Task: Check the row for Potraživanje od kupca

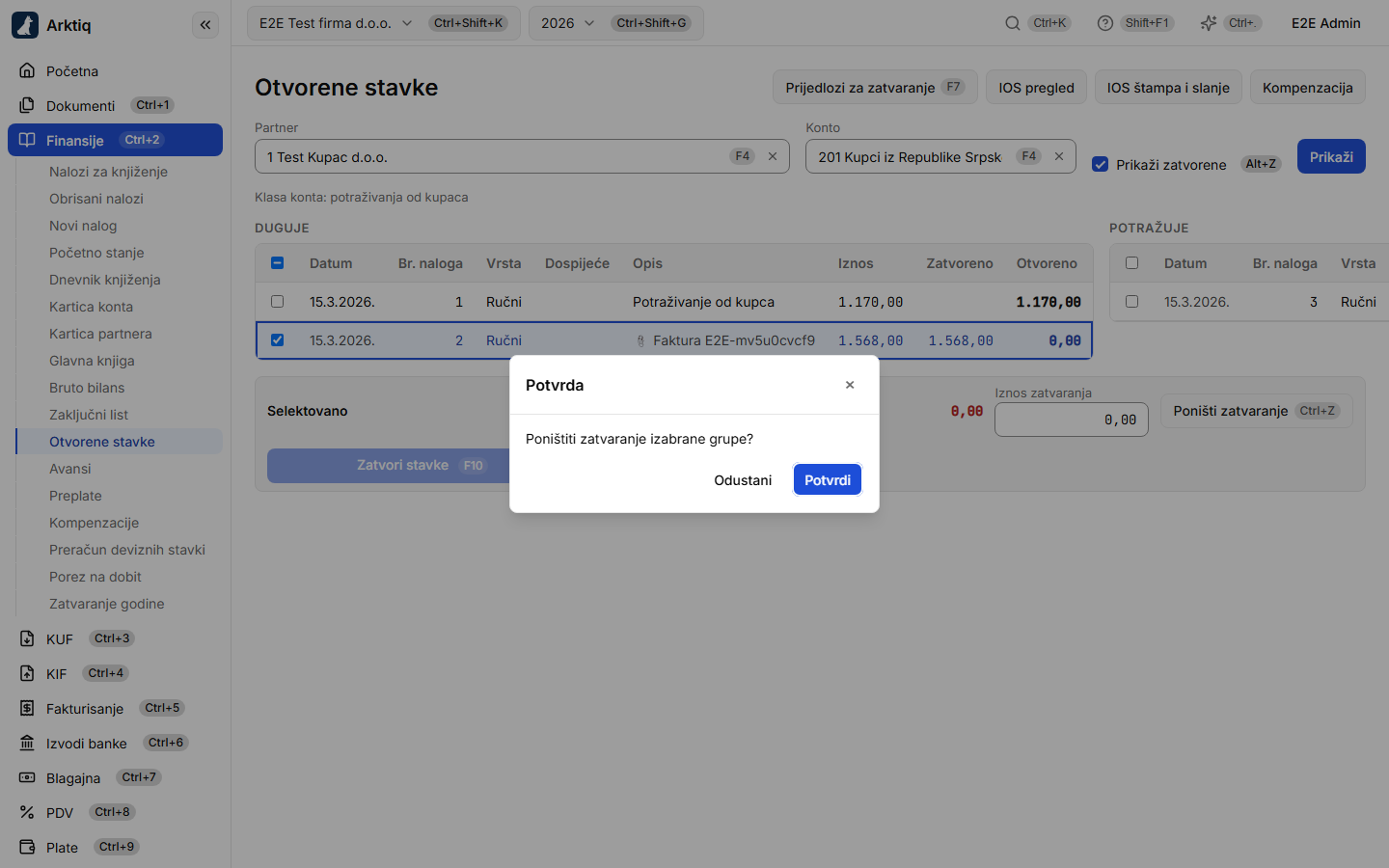Action: point(278,302)
